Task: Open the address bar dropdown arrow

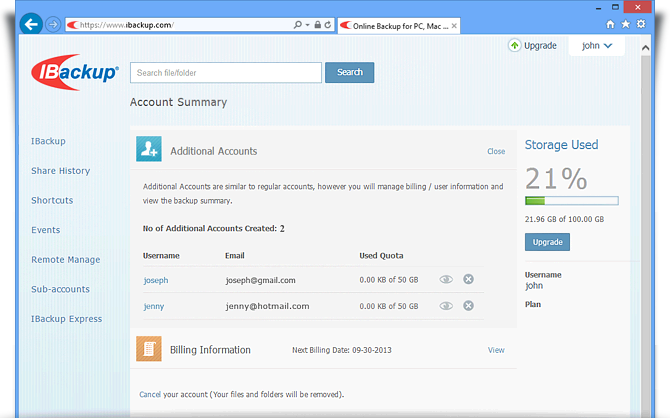Action: pos(307,25)
